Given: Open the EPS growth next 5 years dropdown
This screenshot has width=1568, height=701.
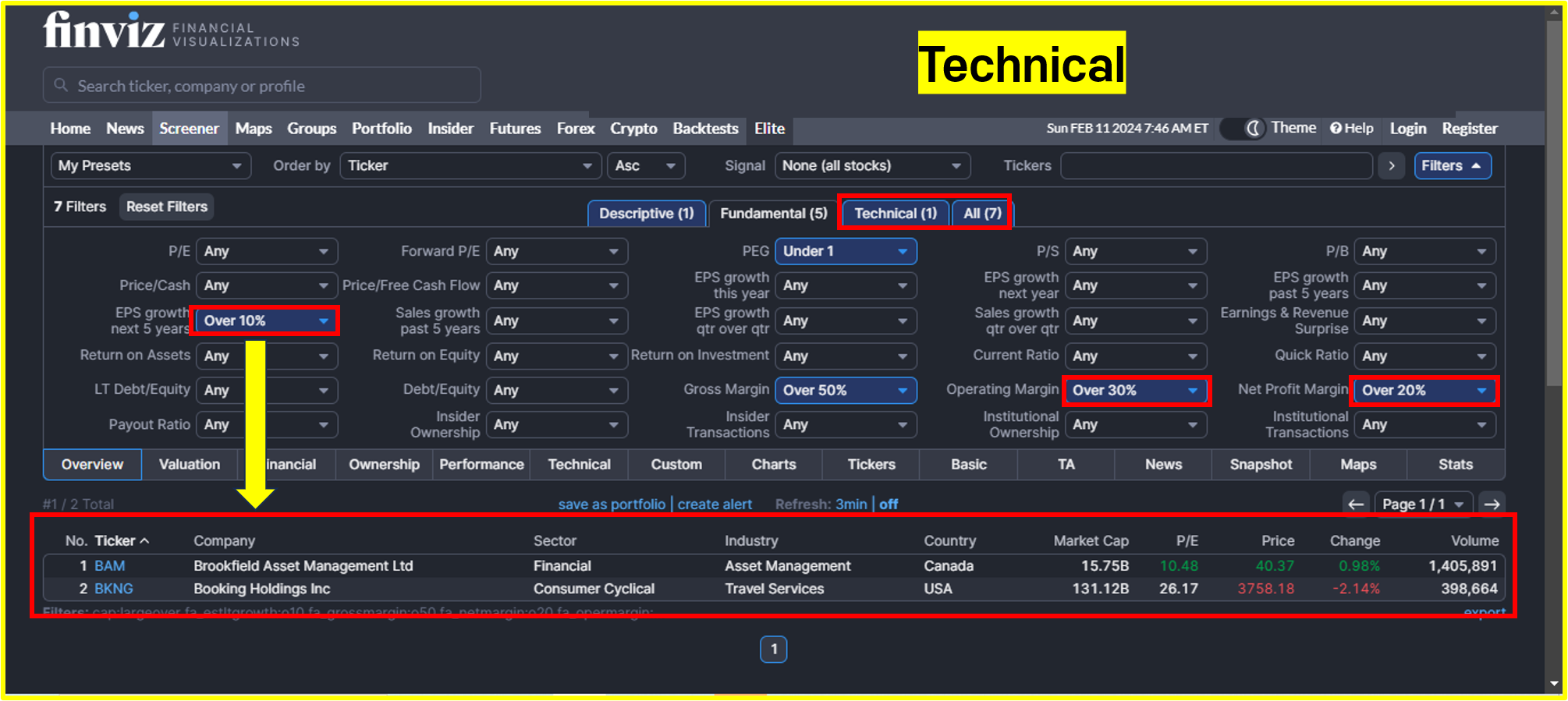Looking at the screenshot, I should (x=266, y=320).
